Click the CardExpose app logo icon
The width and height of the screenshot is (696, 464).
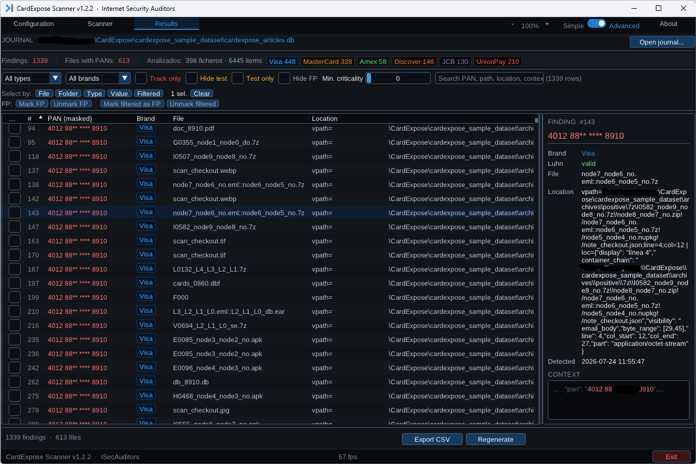click(9, 8)
